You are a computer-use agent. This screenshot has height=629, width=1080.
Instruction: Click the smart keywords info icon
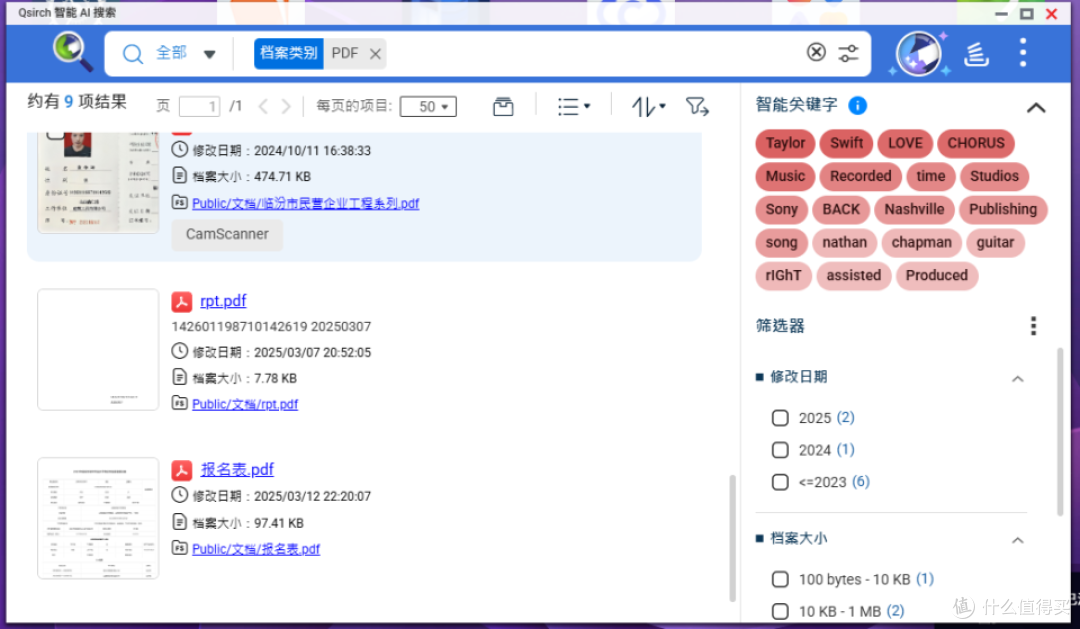[858, 105]
